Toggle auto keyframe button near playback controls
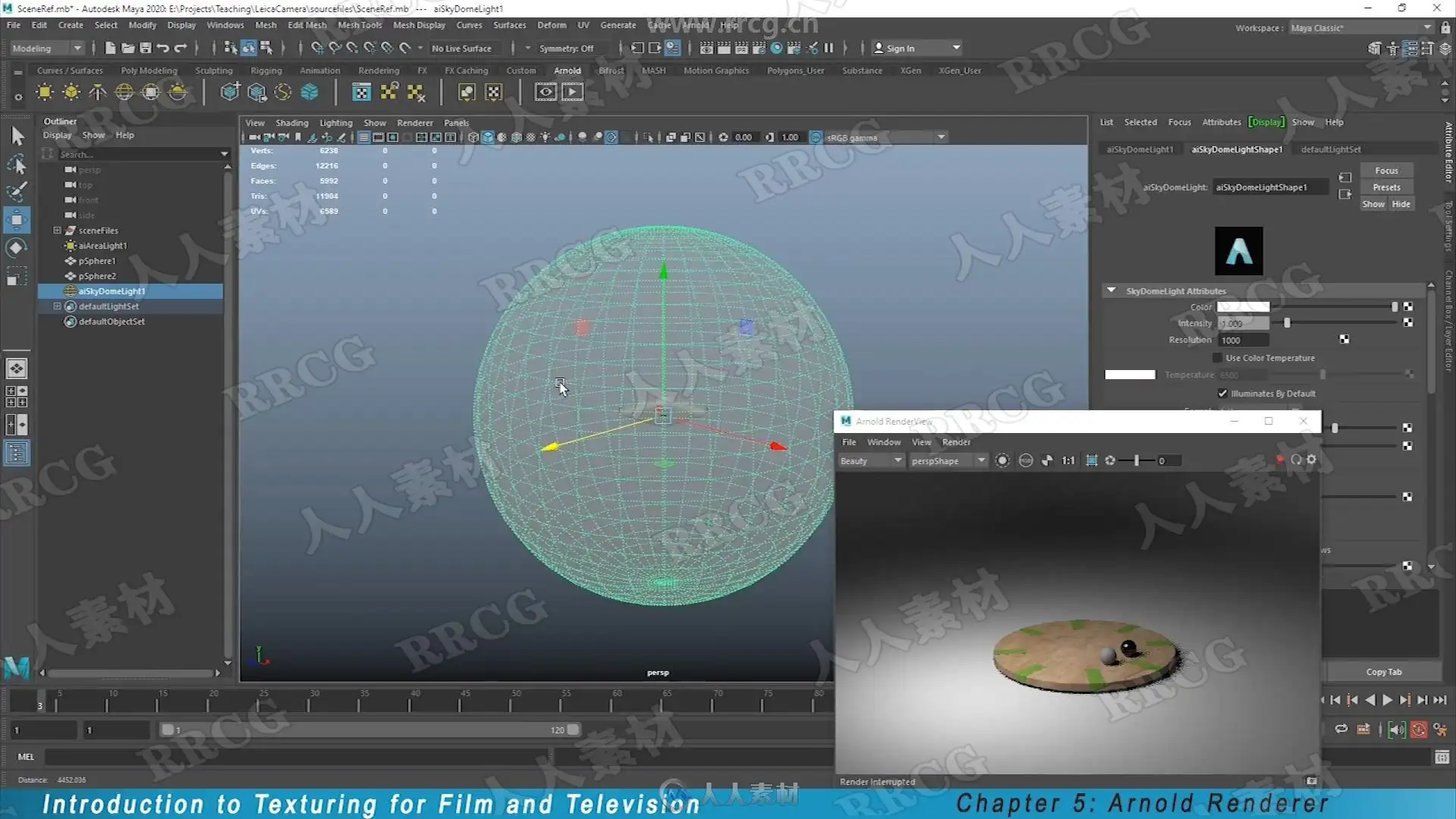Image resolution: width=1456 pixels, height=819 pixels. (x=1418, y=730)
